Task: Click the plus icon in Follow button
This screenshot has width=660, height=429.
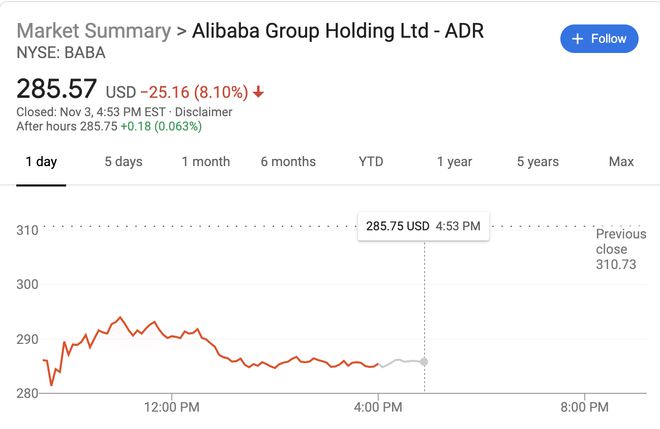Action: point(577,39)
